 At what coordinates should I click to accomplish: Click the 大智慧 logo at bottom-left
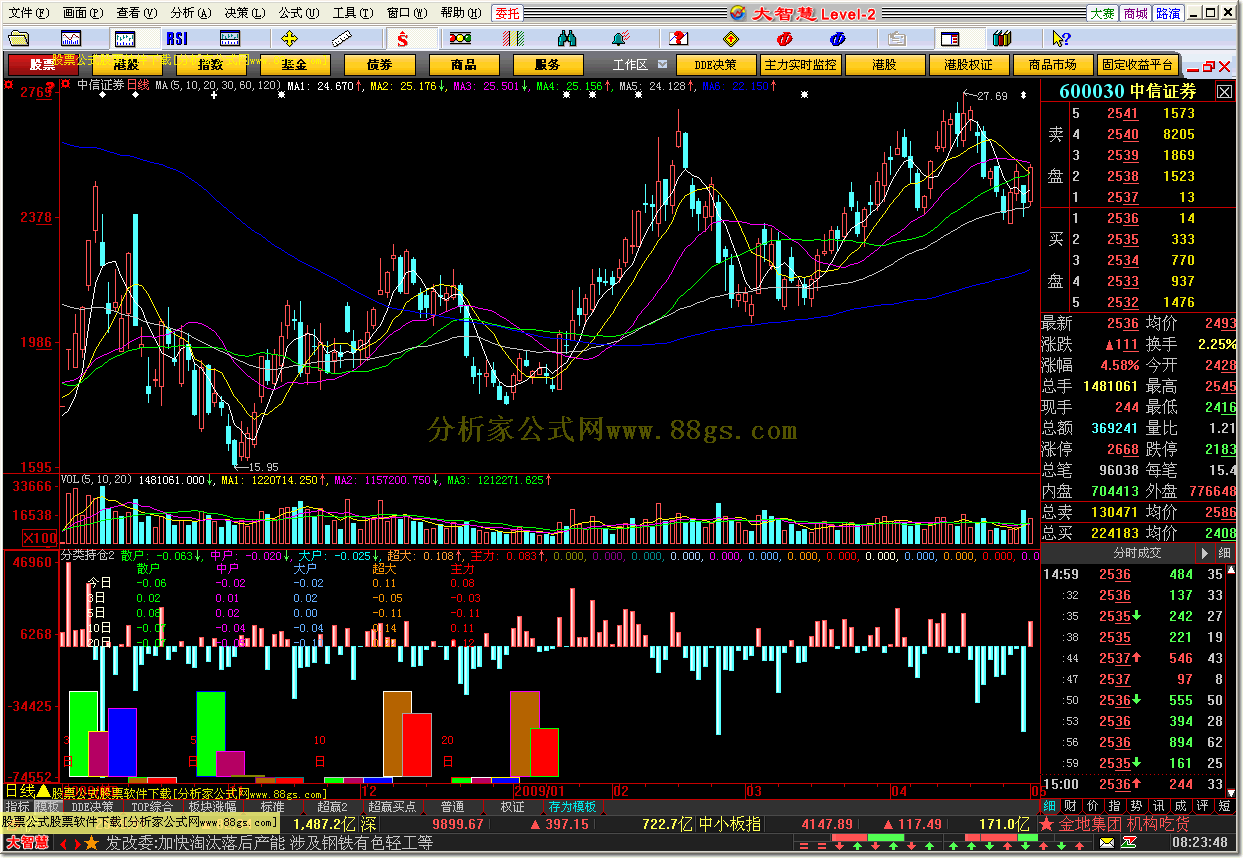pos(26,843)
